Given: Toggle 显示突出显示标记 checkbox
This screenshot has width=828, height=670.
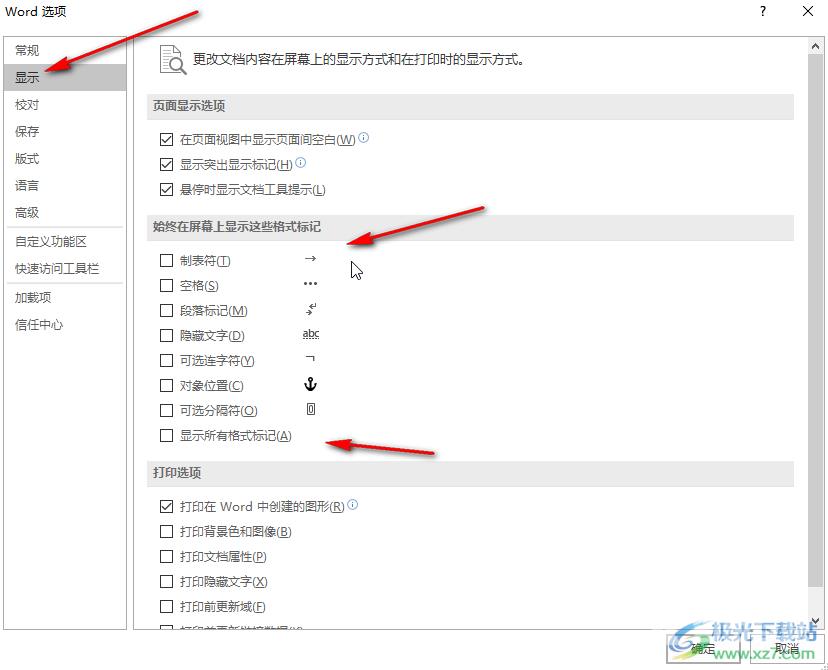Looking at the screenshot, I should tap(166, 165).
